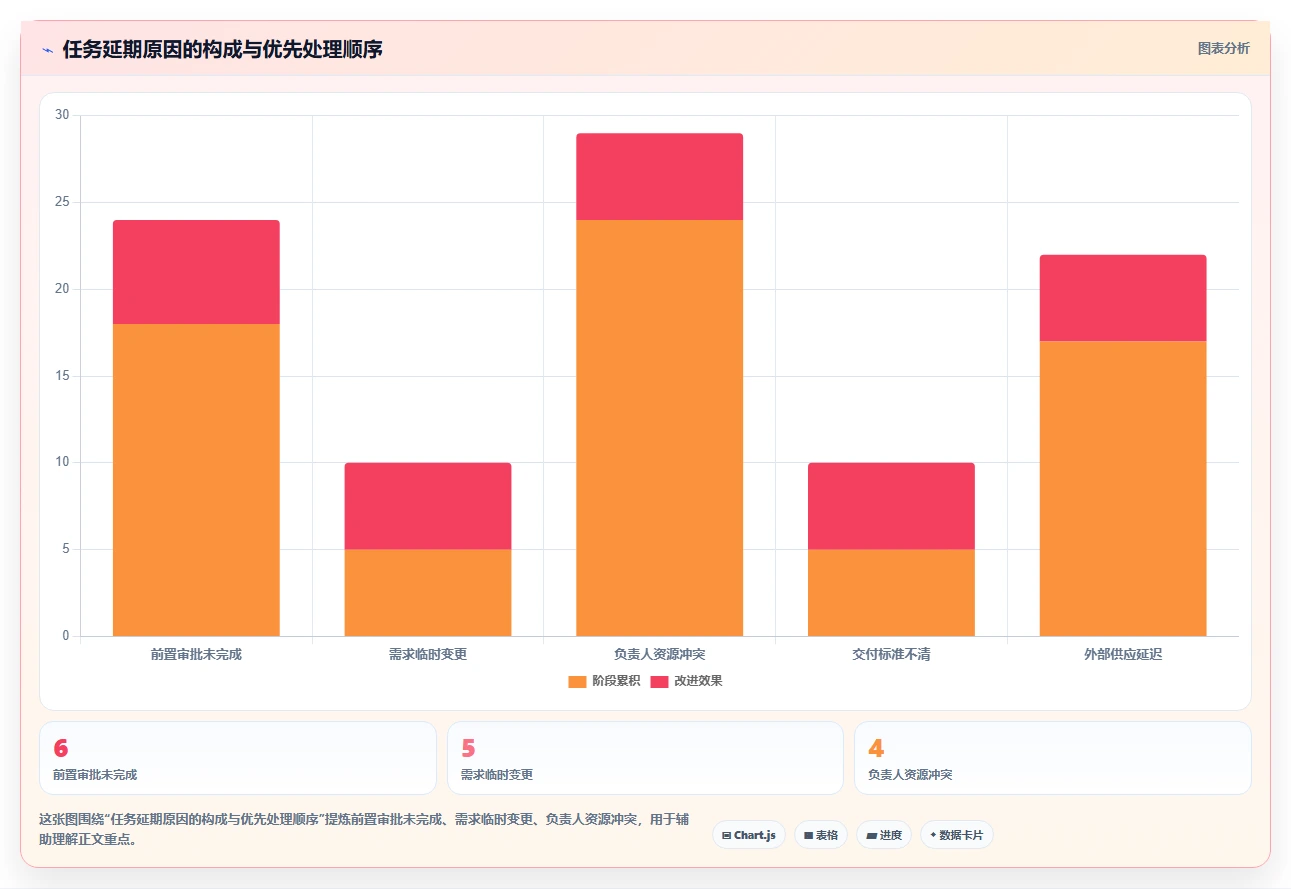Click the red bar segment for 负责人资源冲突

pos(660,177)
